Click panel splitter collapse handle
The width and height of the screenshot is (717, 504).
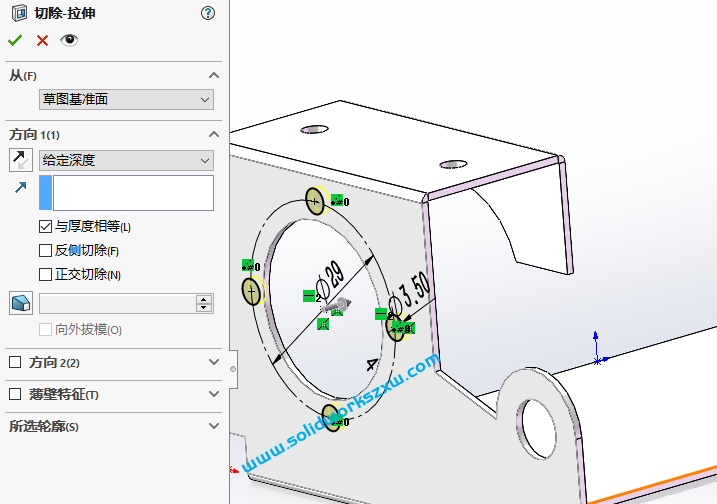click(x=233, y=369)
